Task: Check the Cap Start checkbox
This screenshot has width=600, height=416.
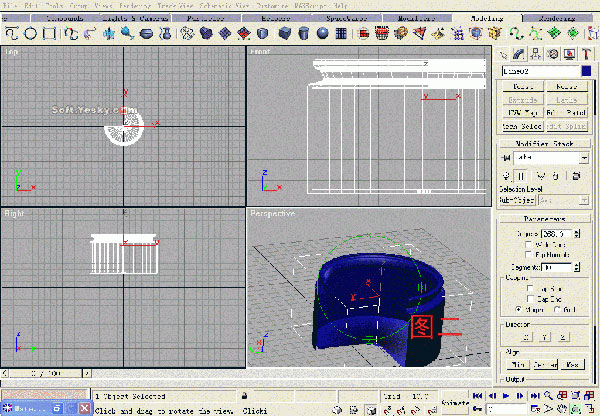Action: tap(530, 288)
